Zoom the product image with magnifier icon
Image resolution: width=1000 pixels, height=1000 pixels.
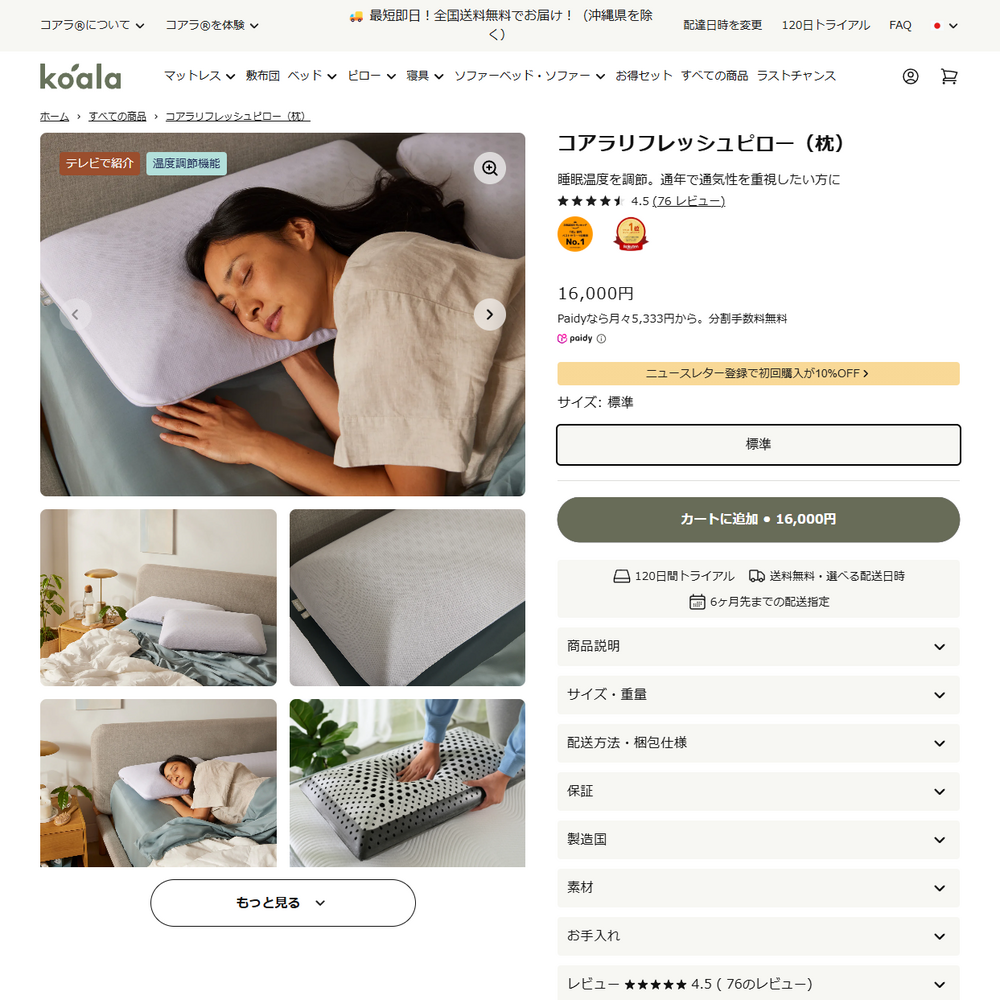click(490, 168)
